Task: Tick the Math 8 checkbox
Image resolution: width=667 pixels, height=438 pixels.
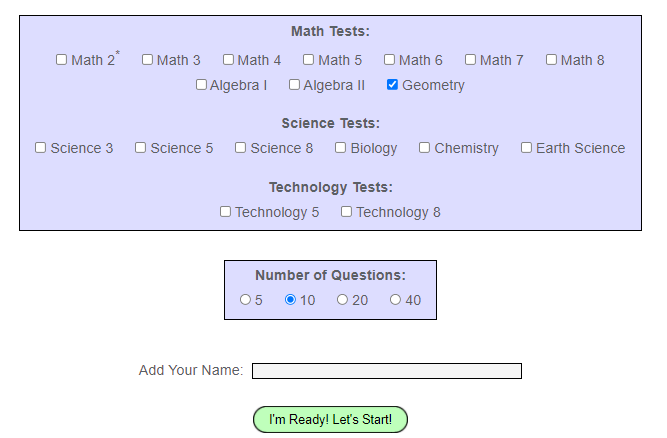Action: pos(552,60)
